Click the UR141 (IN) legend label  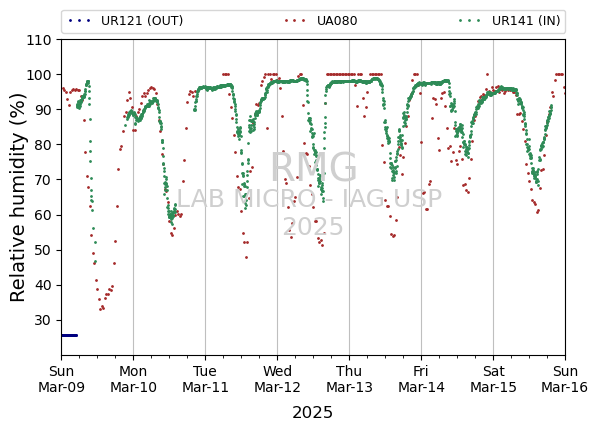pyautogui.click(x=526, y=21)
